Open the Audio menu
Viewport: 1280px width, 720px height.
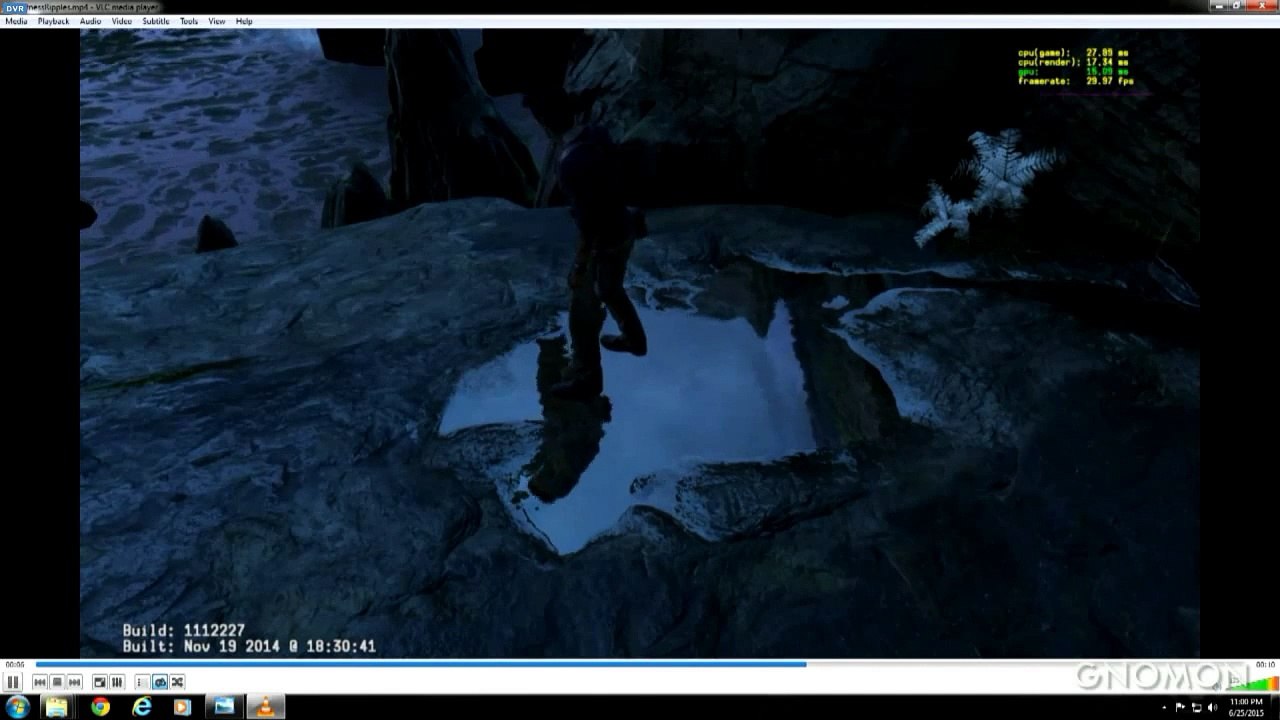pos(90,21)
